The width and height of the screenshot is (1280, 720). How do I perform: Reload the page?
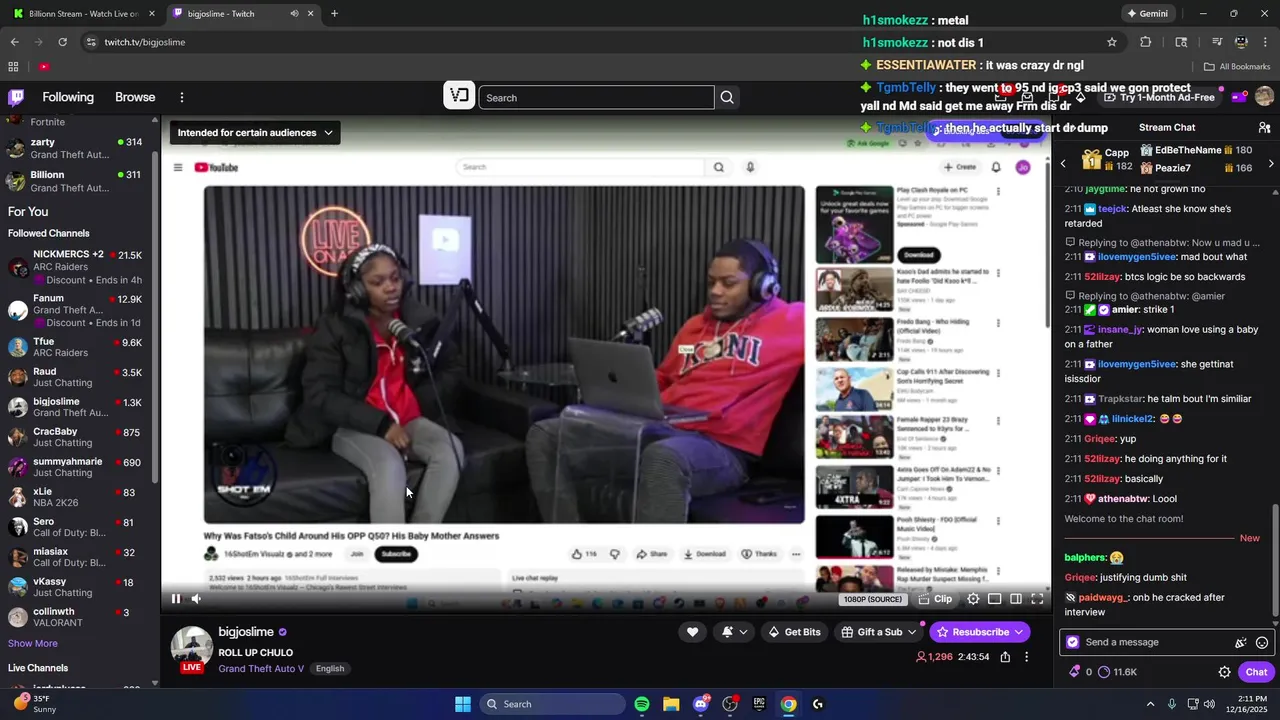point(63,42)
